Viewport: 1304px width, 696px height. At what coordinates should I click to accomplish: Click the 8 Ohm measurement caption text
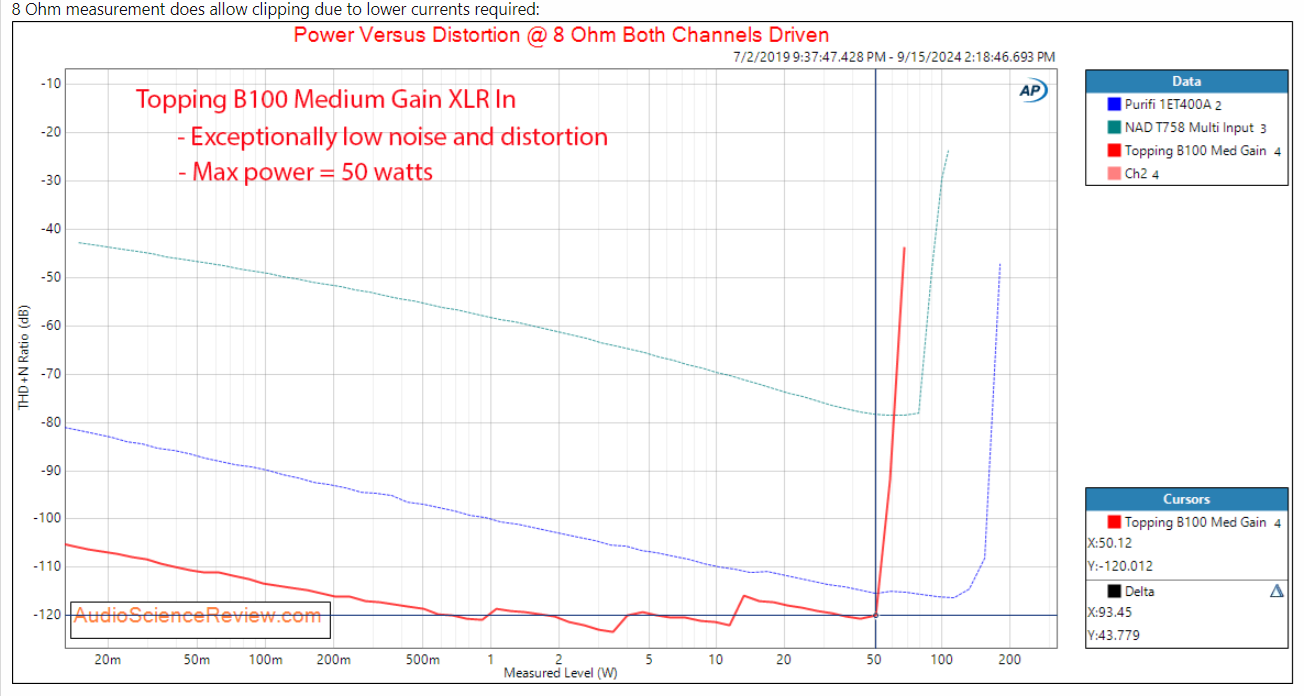276,9
